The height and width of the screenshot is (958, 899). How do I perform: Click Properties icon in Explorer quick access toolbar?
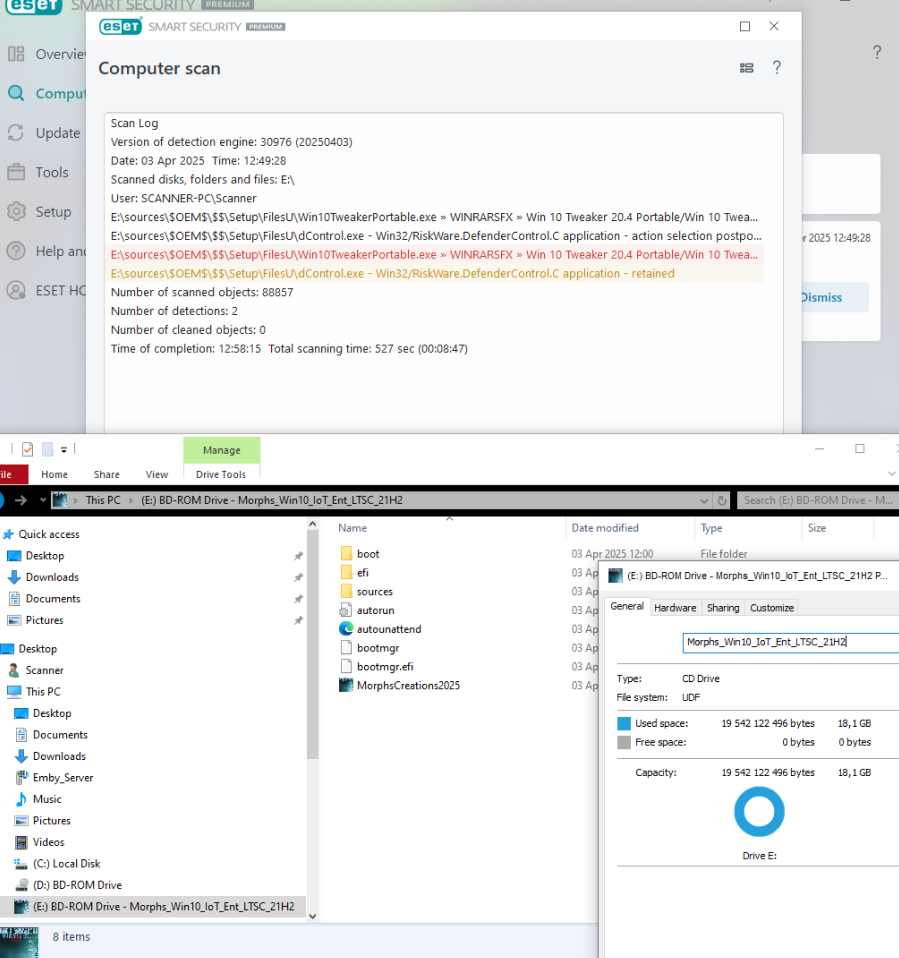[28, 450]
